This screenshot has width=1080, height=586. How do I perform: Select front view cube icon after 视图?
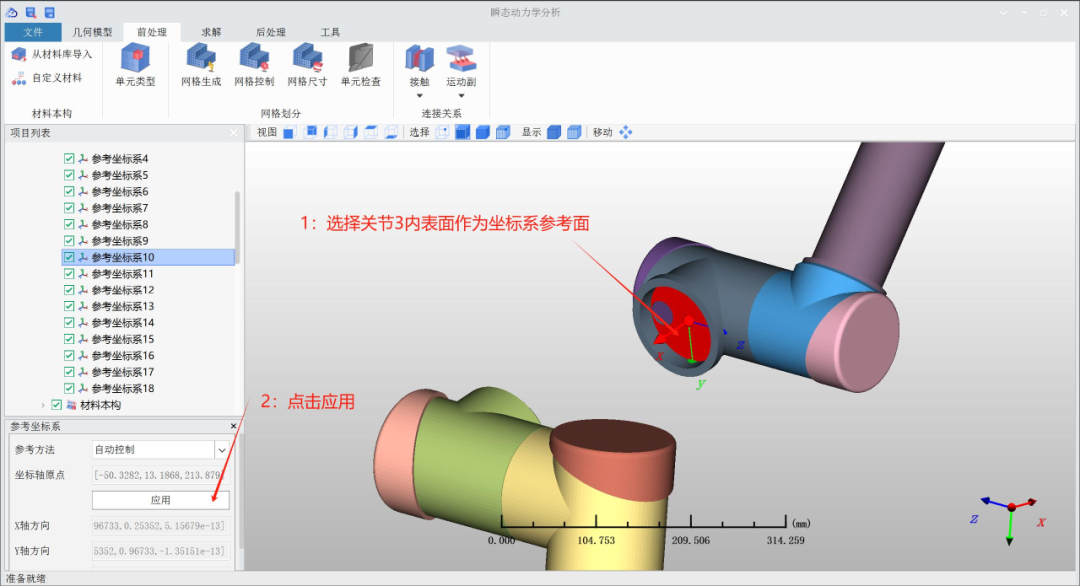pyautogui.click(x=289, y=132)
